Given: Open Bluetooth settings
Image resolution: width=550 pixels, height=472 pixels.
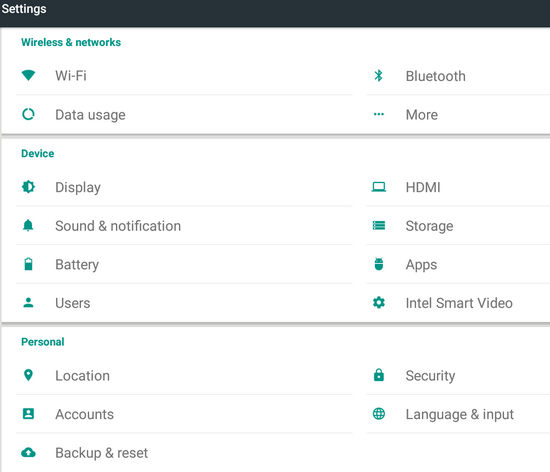Looking at the screenshot, I should [x=458, y=76].
